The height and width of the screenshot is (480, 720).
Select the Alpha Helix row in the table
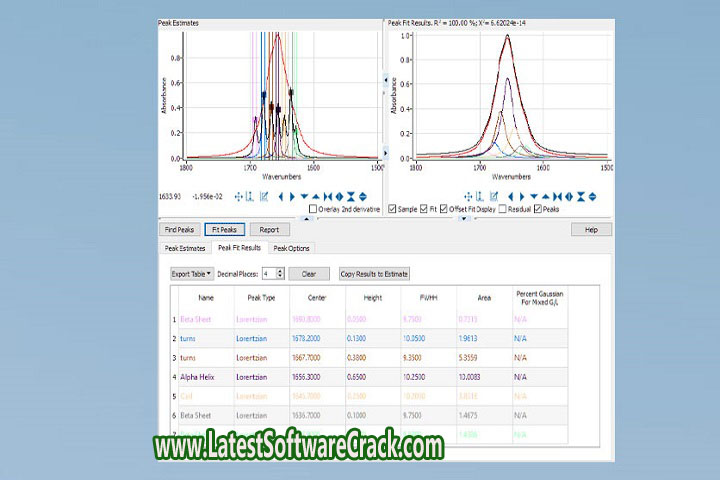tap(205, 376)
